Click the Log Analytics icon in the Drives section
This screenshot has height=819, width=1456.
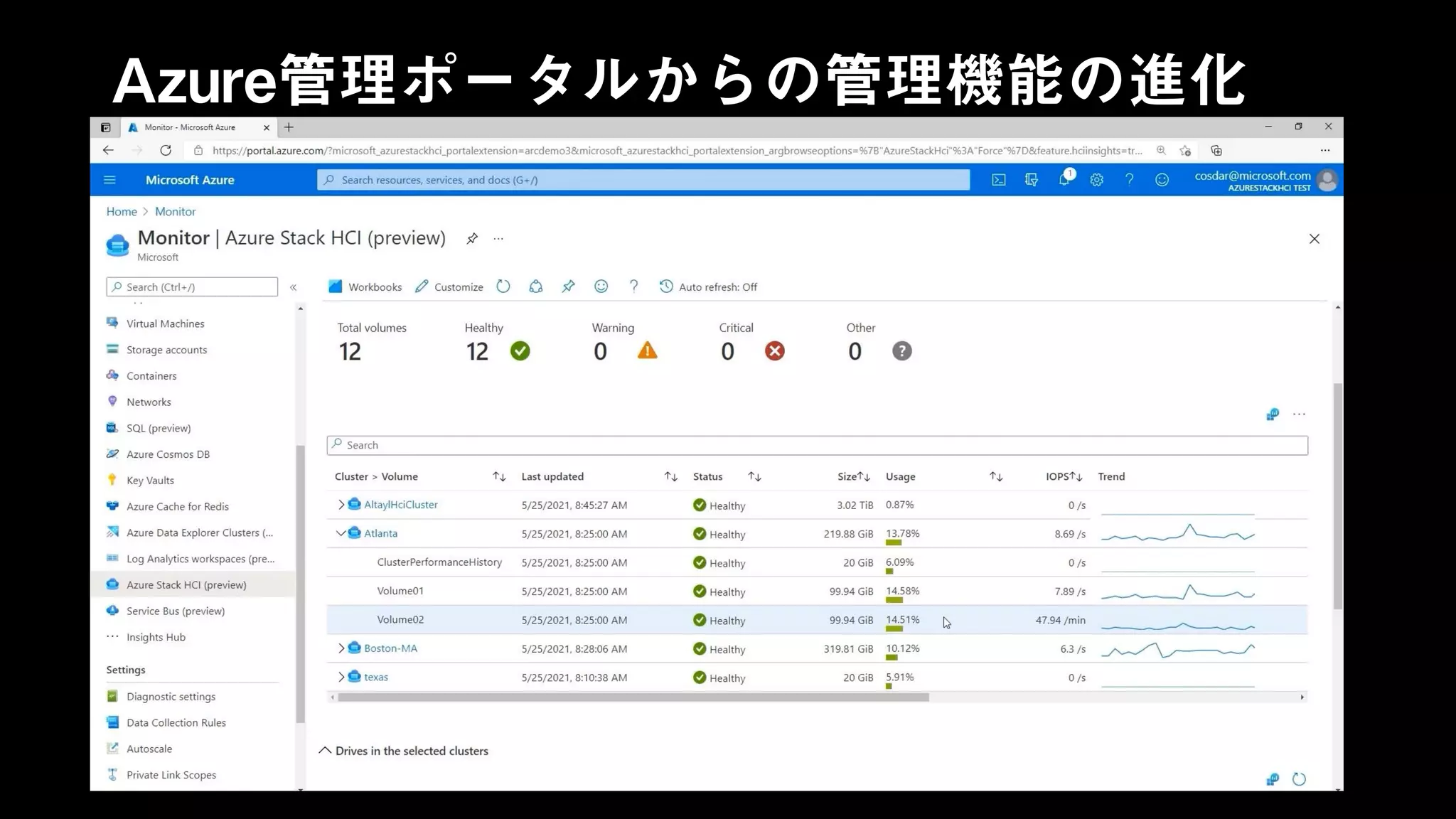1273,779
